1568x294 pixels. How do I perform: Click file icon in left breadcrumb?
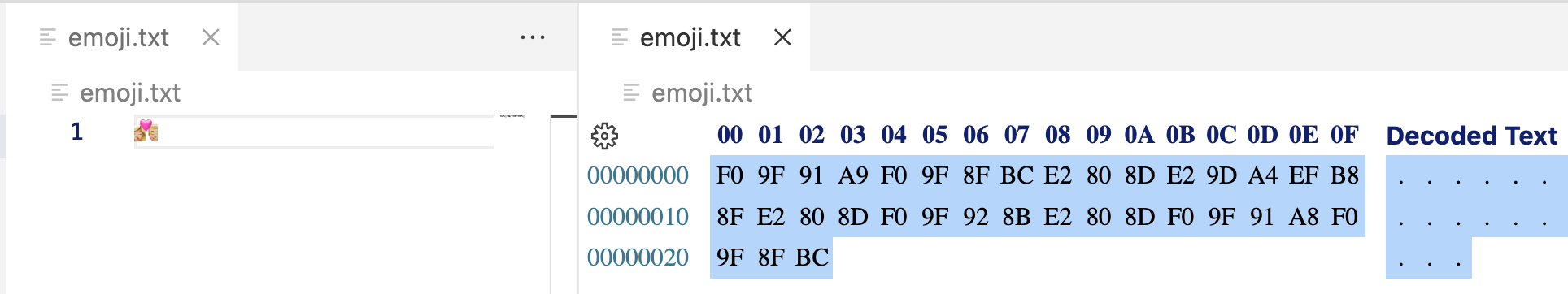59,93
